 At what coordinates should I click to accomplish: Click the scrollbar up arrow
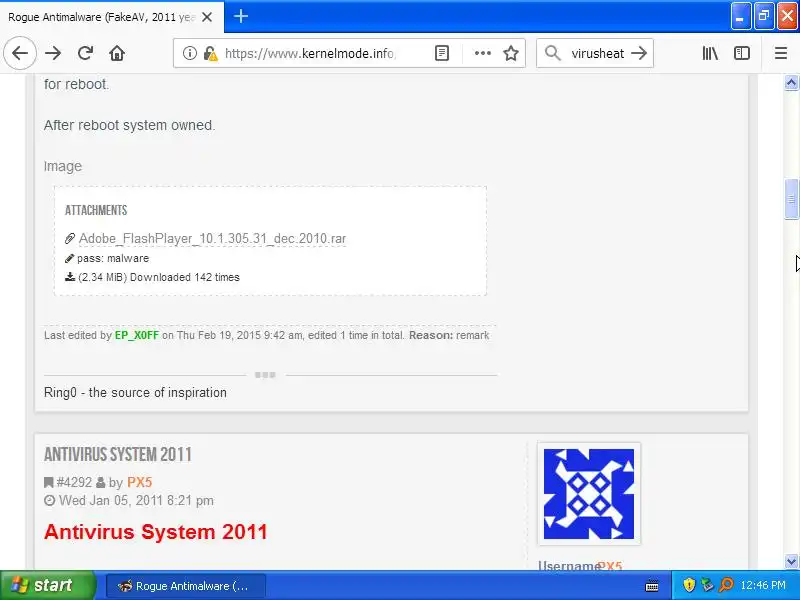pos(791,83)
